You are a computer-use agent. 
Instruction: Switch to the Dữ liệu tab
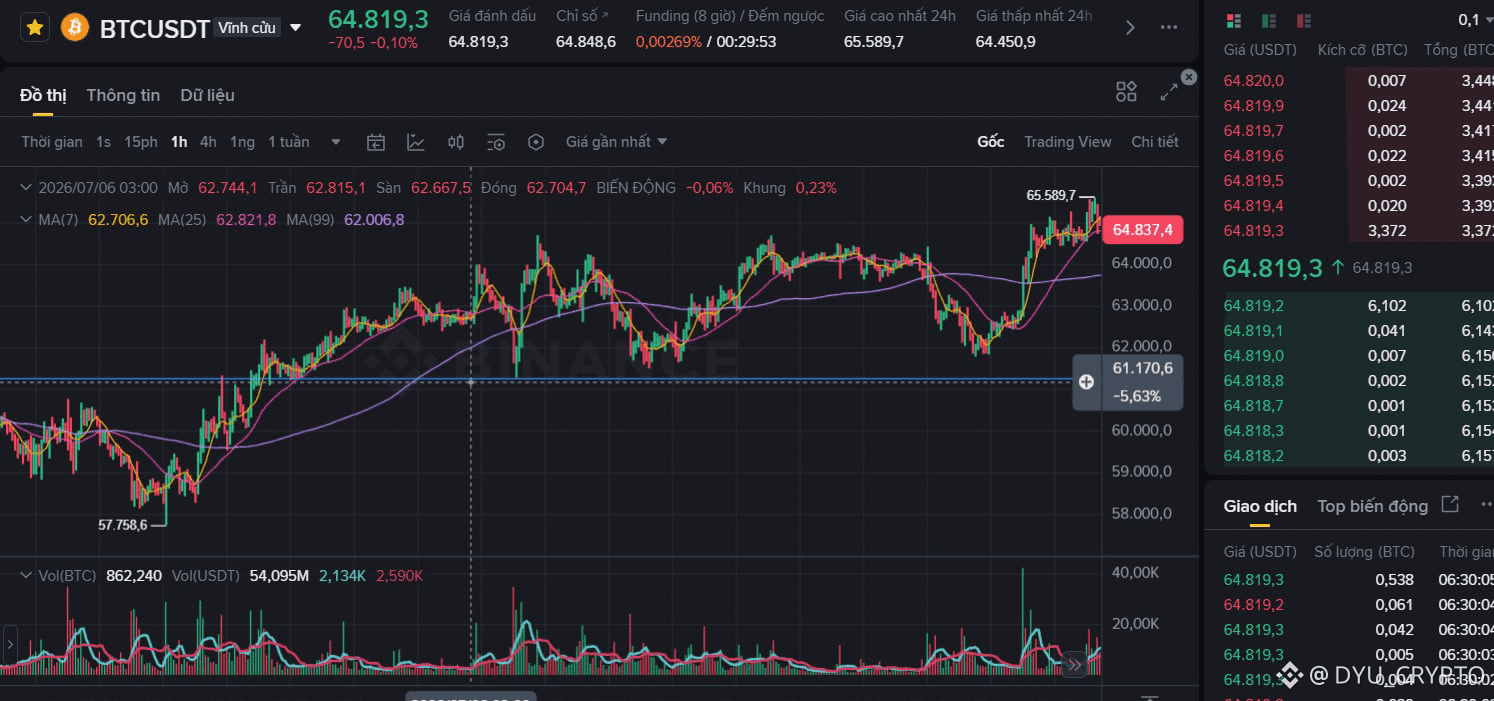(207, 95)
